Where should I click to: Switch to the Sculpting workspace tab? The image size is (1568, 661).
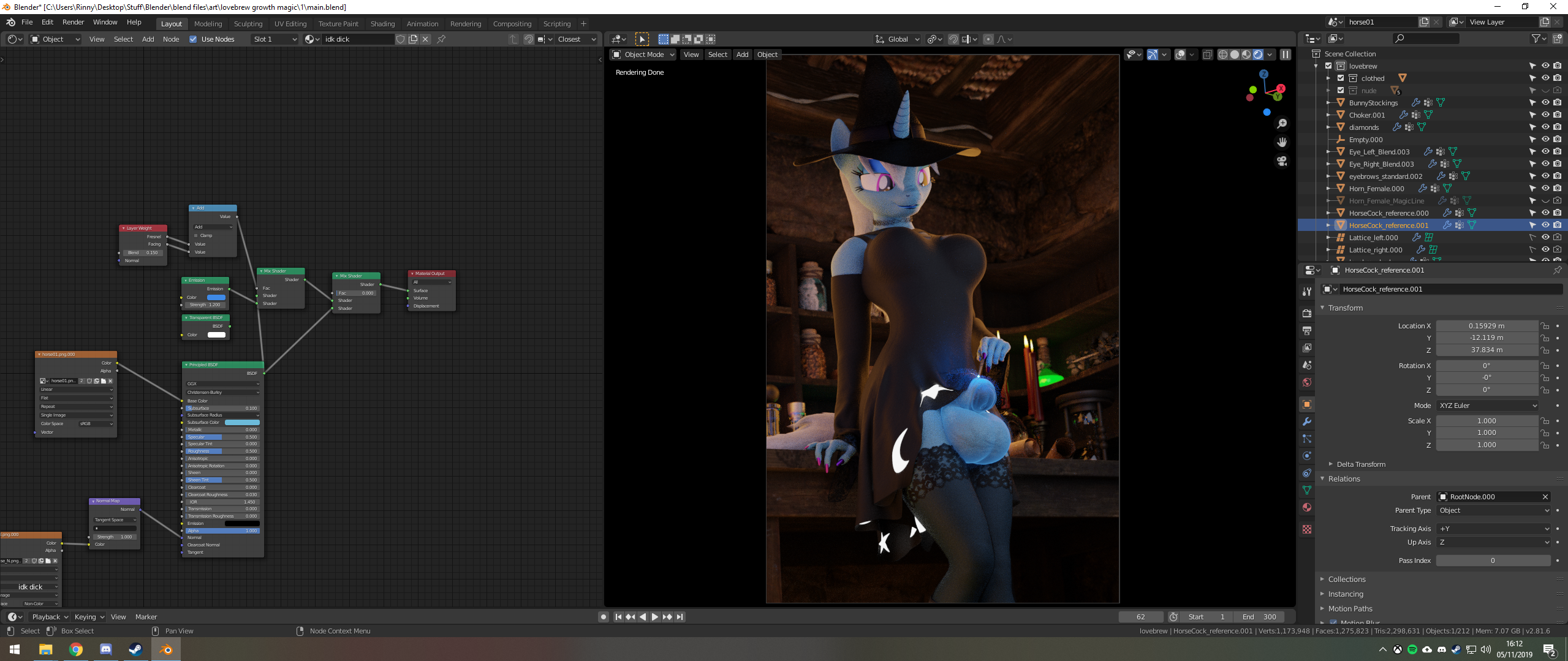248,24
